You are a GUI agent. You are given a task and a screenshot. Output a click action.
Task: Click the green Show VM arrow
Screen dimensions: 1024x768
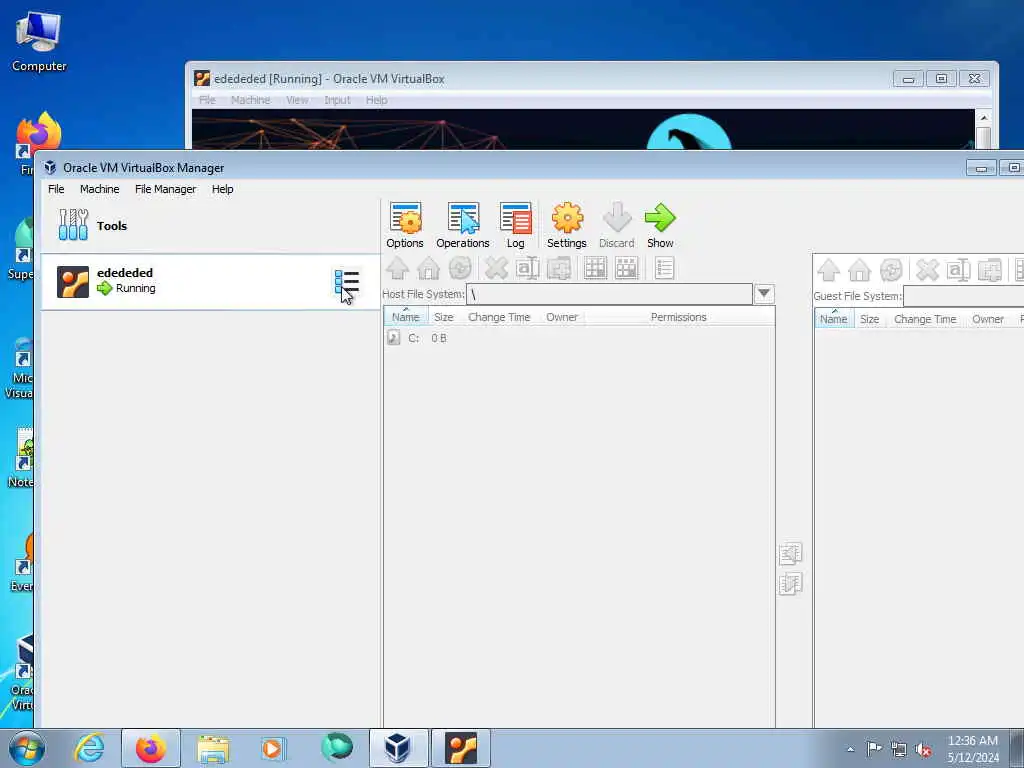(660, 225)
